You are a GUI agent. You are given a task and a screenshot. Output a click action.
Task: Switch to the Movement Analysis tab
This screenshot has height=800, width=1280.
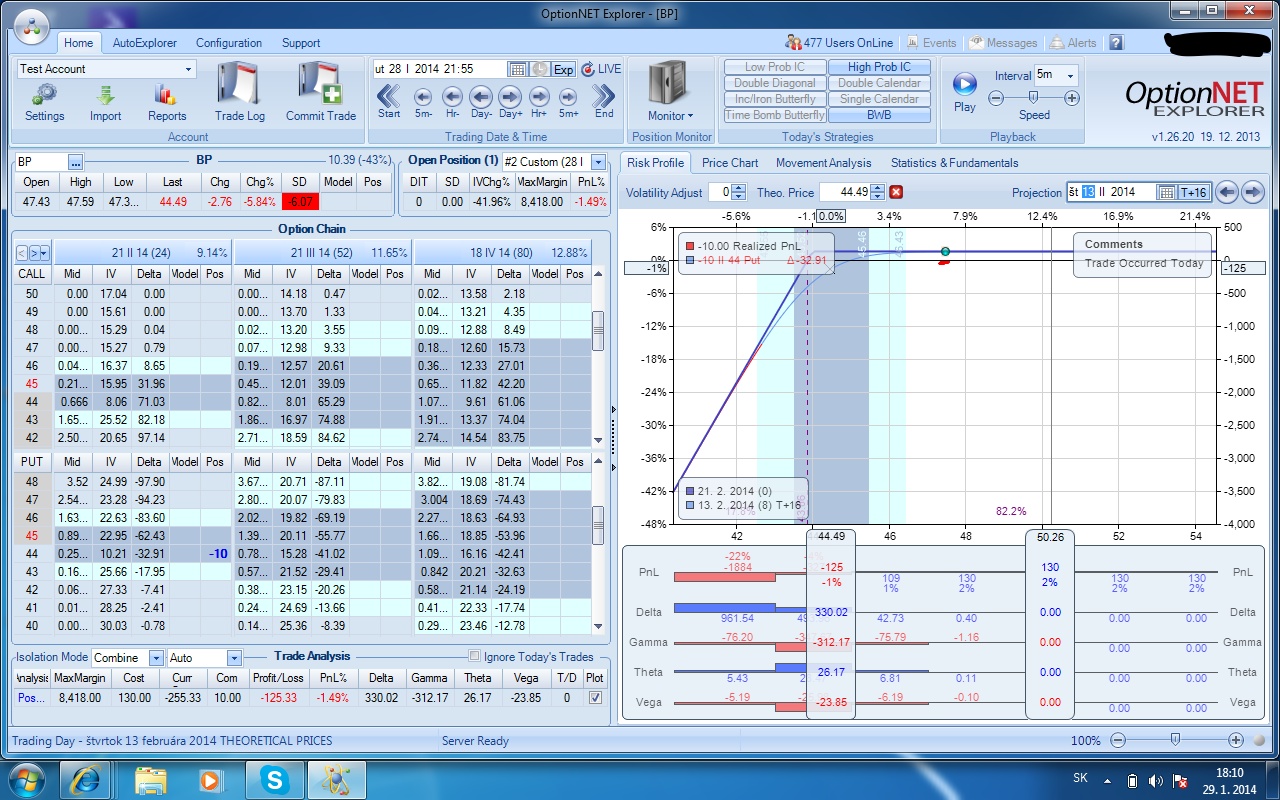coord(824,163)
